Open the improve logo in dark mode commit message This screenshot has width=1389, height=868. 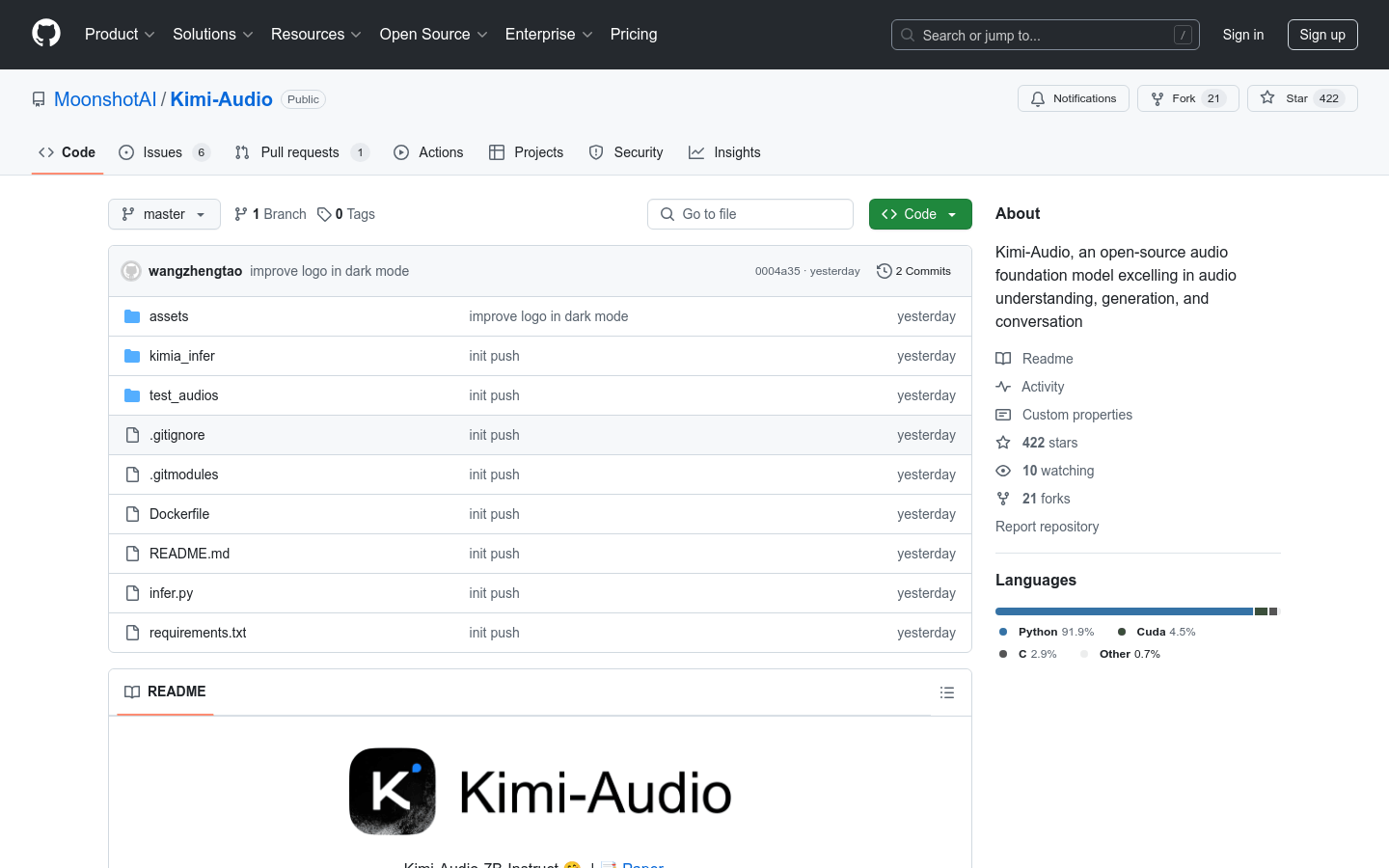tap(329, 271)
